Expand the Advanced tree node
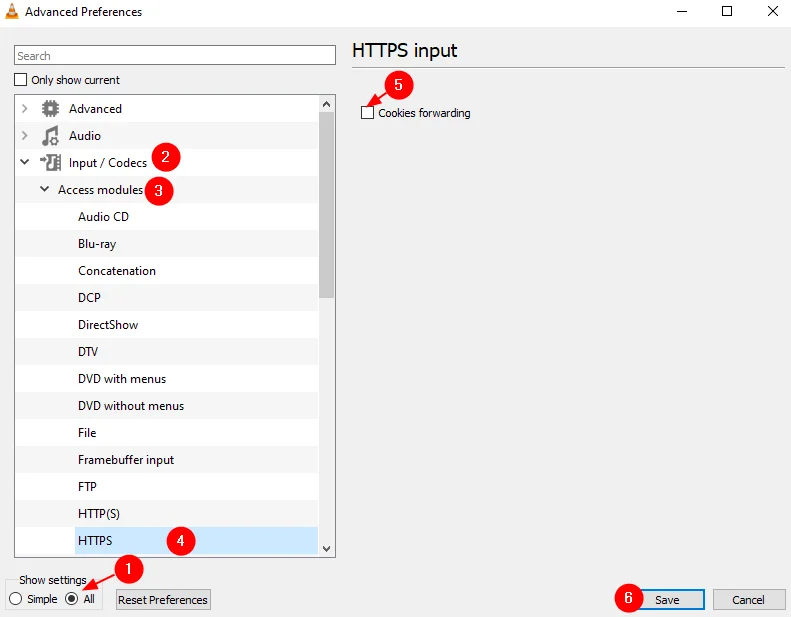 (x=24, y=108)
